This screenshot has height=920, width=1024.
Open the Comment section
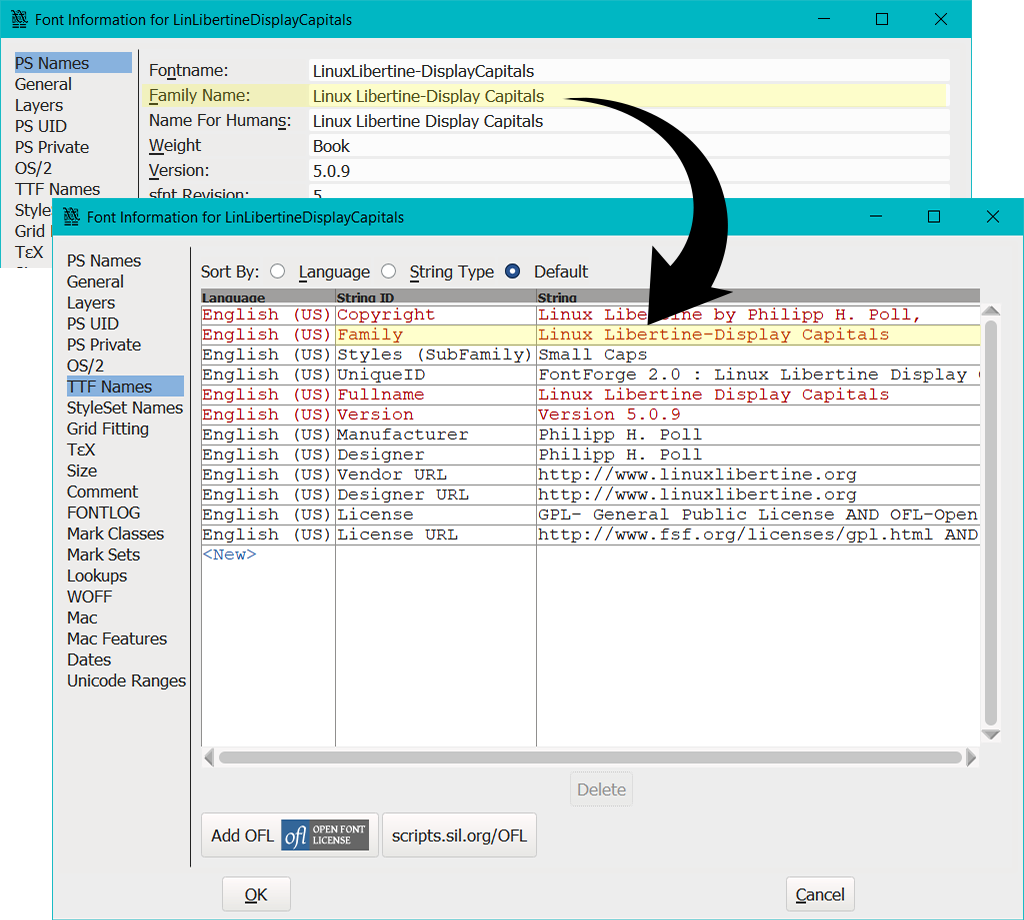pos(103,491)
